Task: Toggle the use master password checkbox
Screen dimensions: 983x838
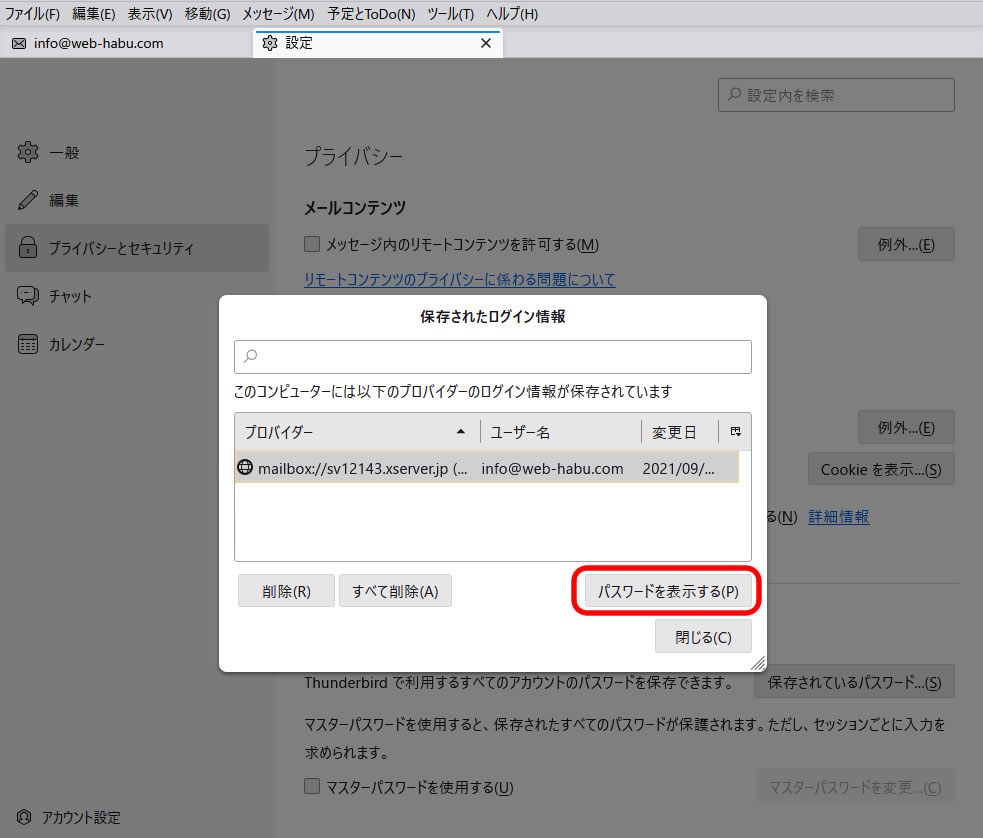Action: point(312,787)
